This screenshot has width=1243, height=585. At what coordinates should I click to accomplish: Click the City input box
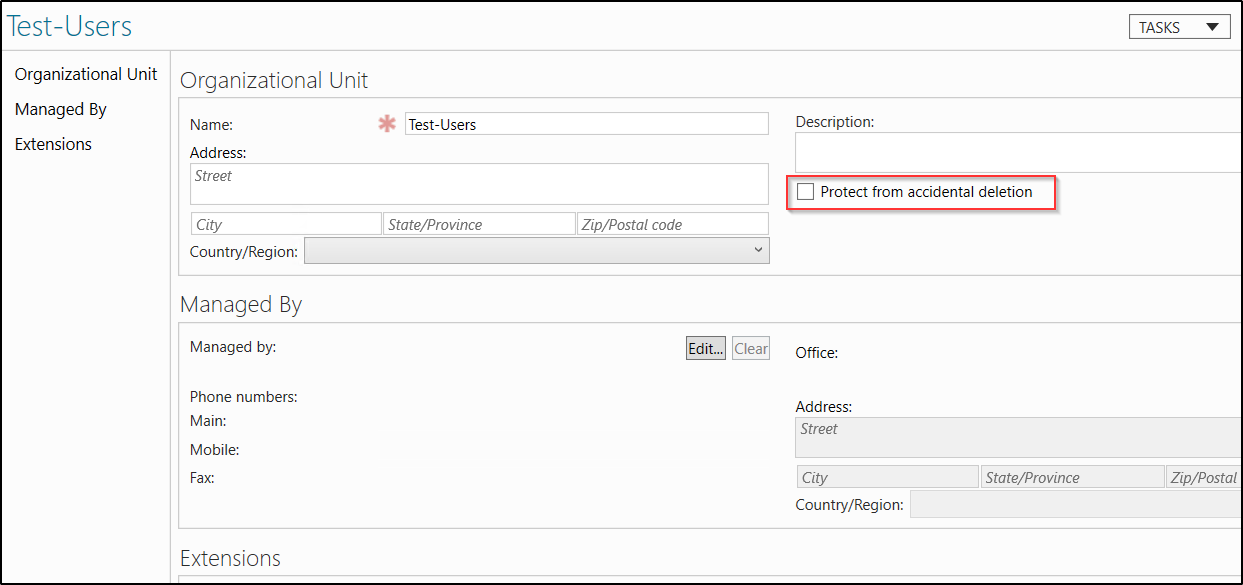pyautogui.click(x=285, y=223)
